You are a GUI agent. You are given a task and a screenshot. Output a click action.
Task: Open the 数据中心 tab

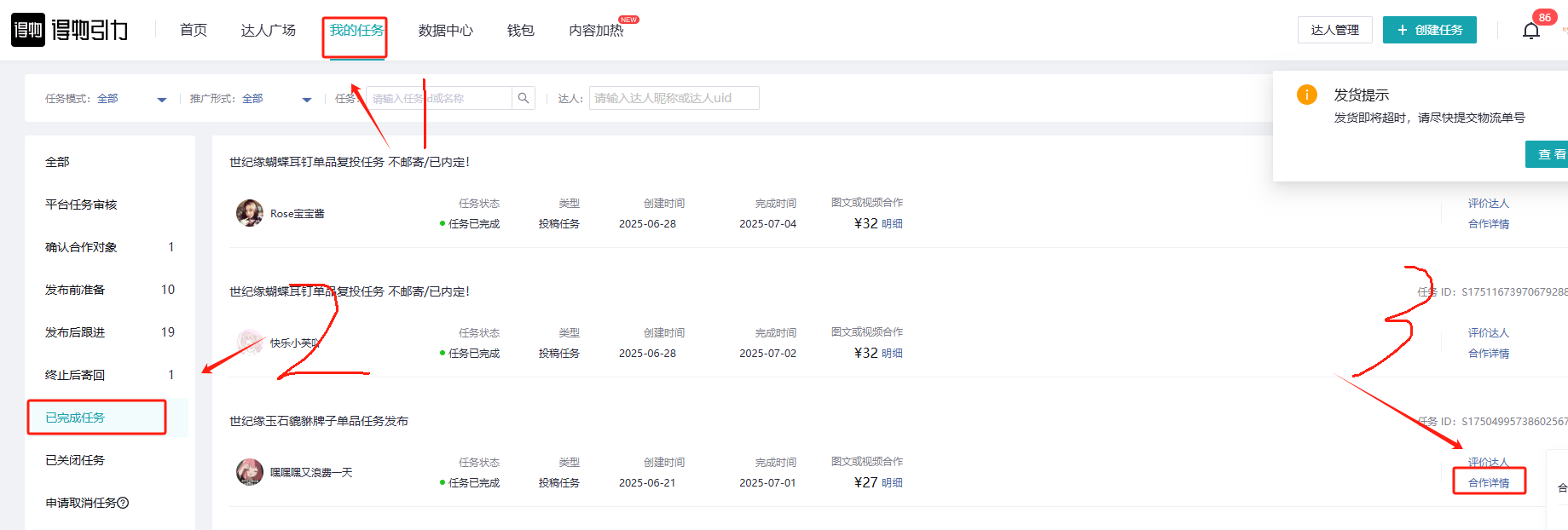pos(445,31)
